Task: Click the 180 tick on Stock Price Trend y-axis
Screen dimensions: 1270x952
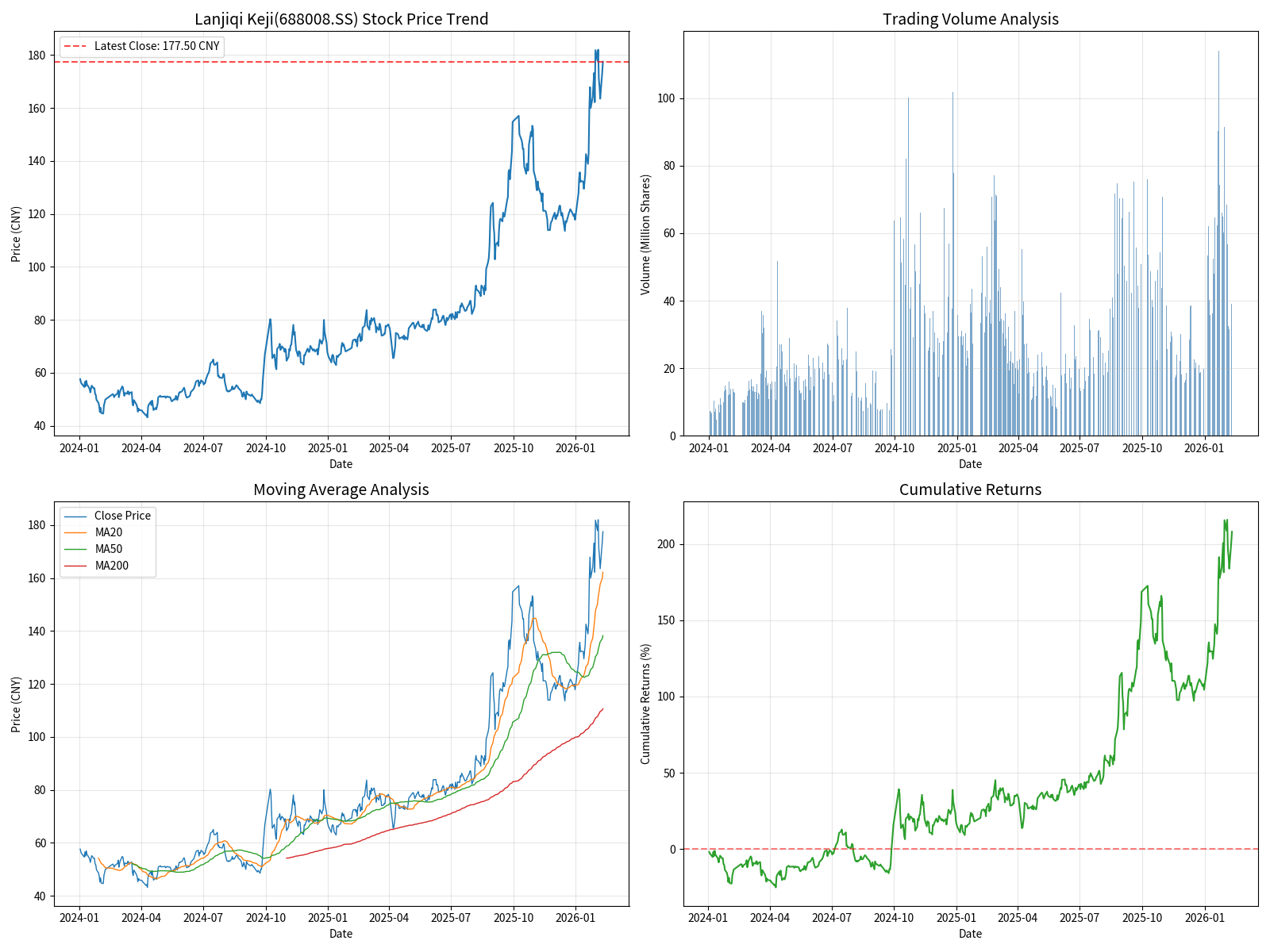Action: (x=37, y=56)
